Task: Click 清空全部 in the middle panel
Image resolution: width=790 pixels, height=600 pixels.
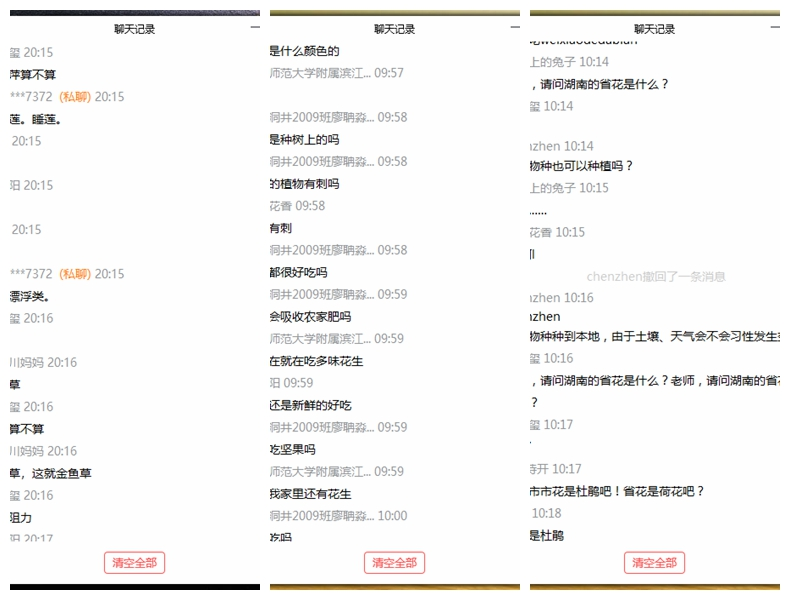Action: [394, 563]
